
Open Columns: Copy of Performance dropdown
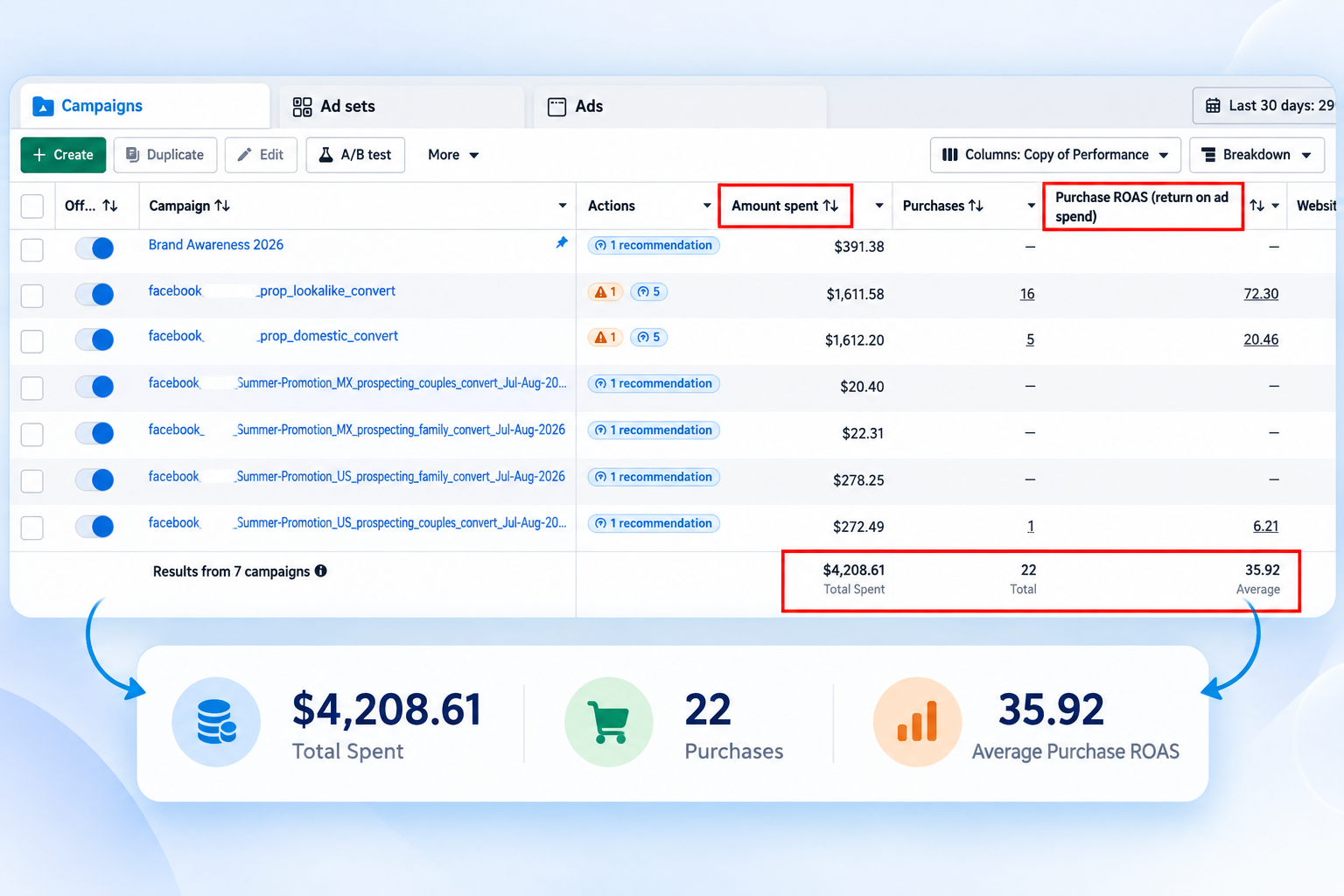pyautogui.click(x=1055, y=155)
